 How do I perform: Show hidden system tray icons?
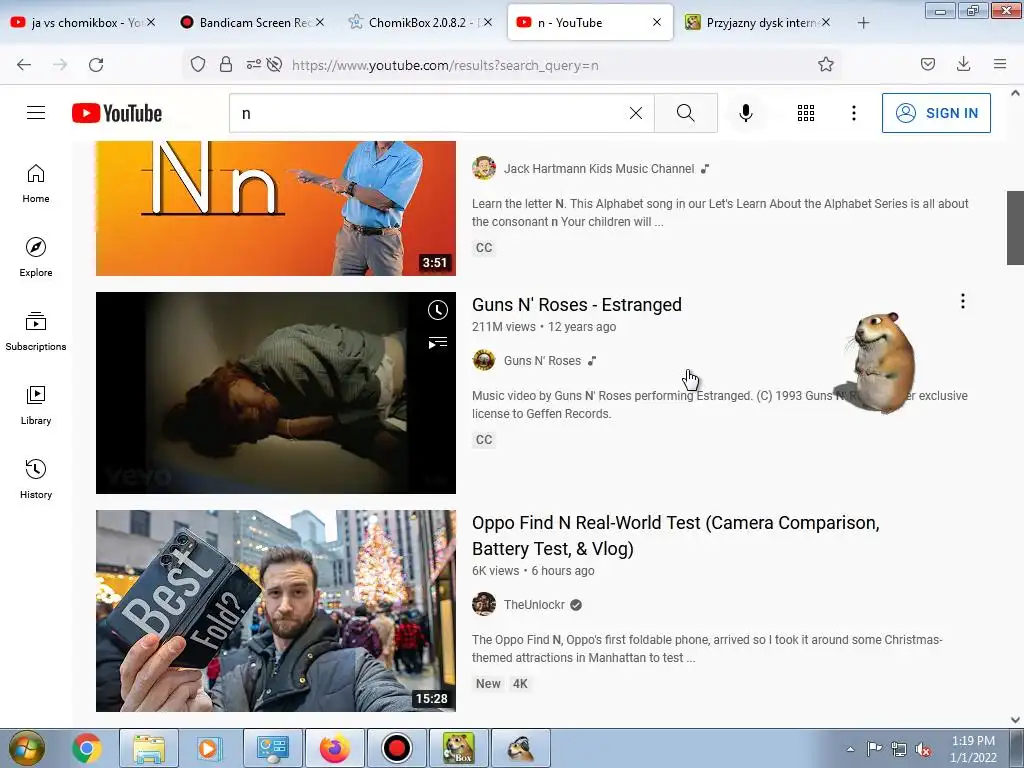[850, 749]
